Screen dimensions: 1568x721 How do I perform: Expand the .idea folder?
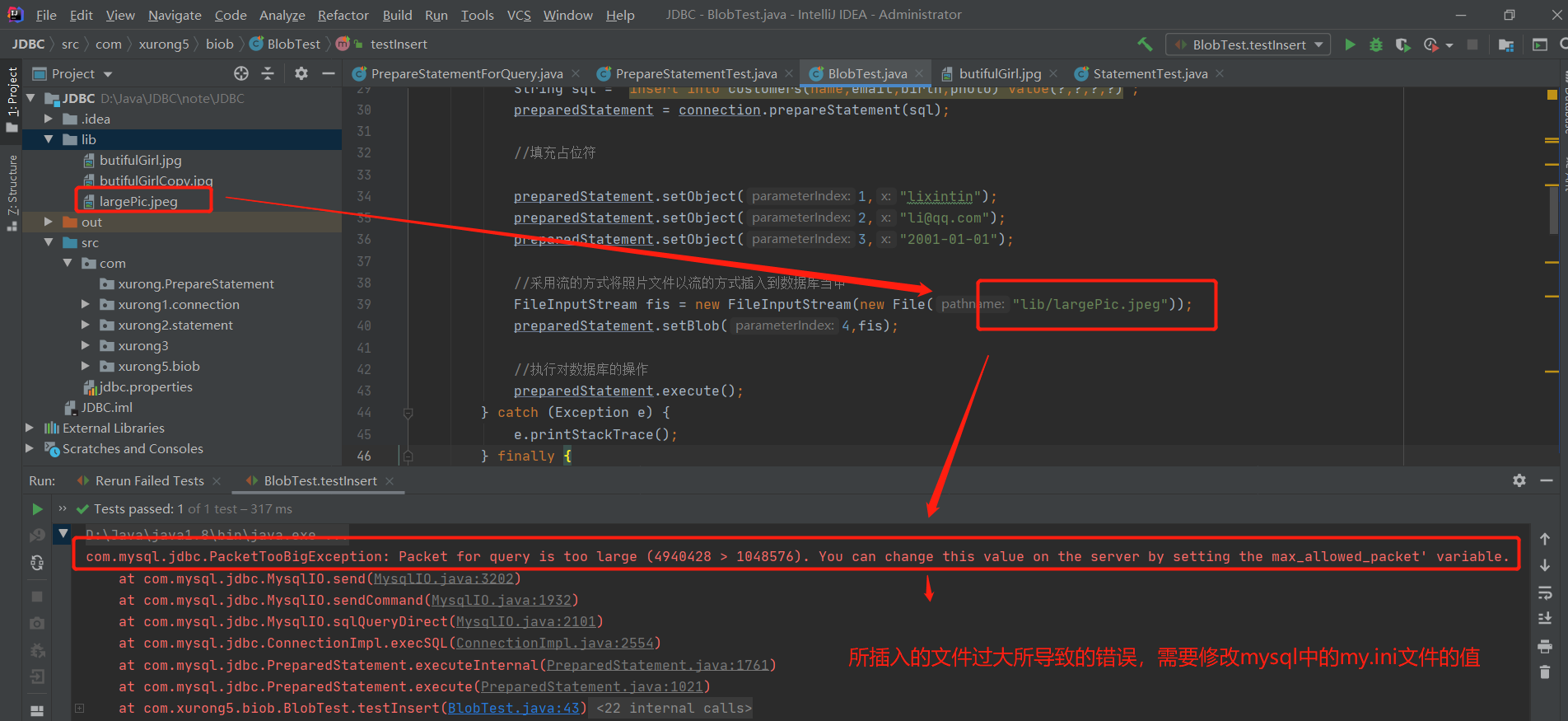click(49, 119)
